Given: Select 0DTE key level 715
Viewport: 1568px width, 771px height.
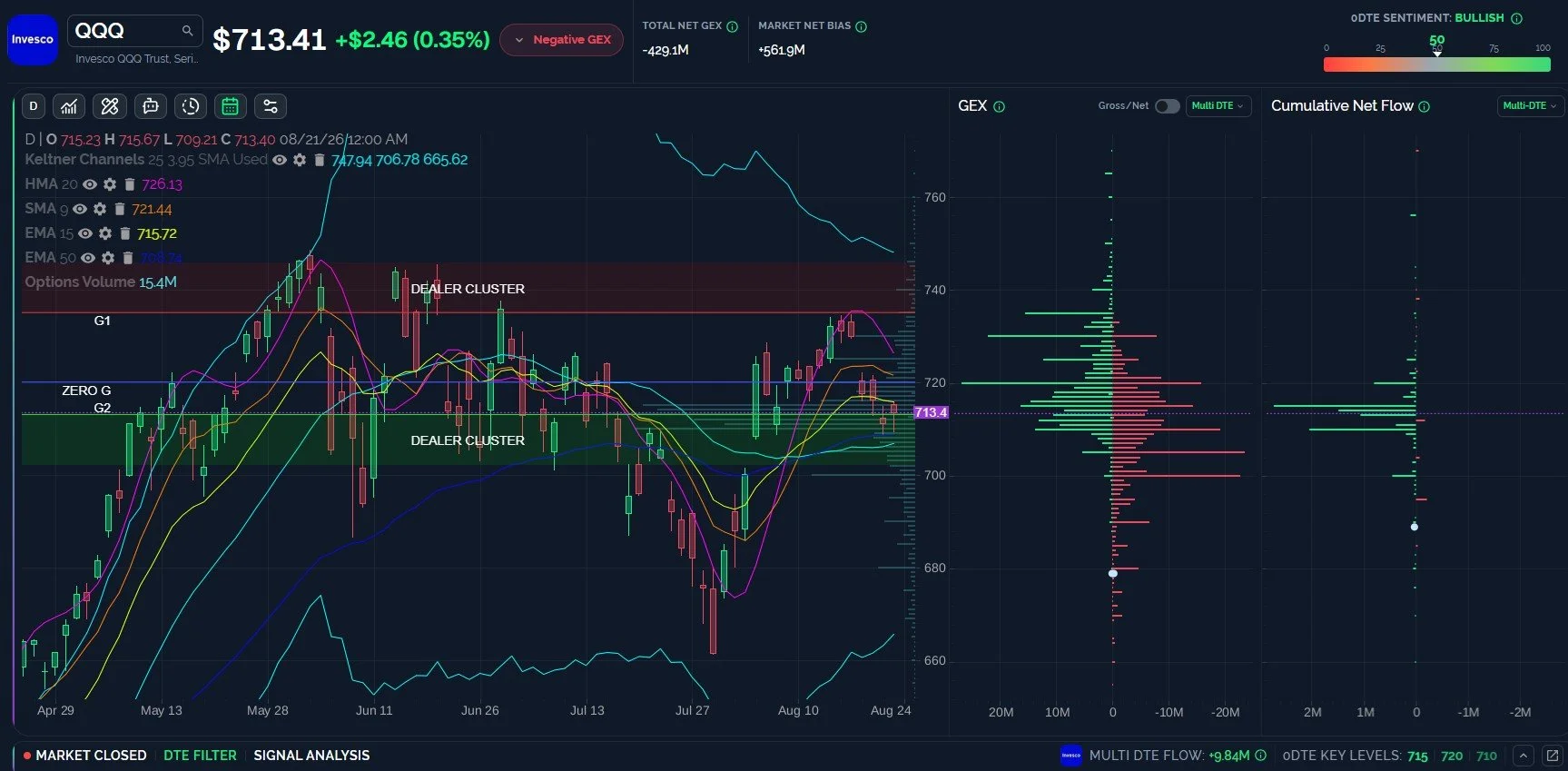Looking at the screenshot, I should tap(1417, 756).
